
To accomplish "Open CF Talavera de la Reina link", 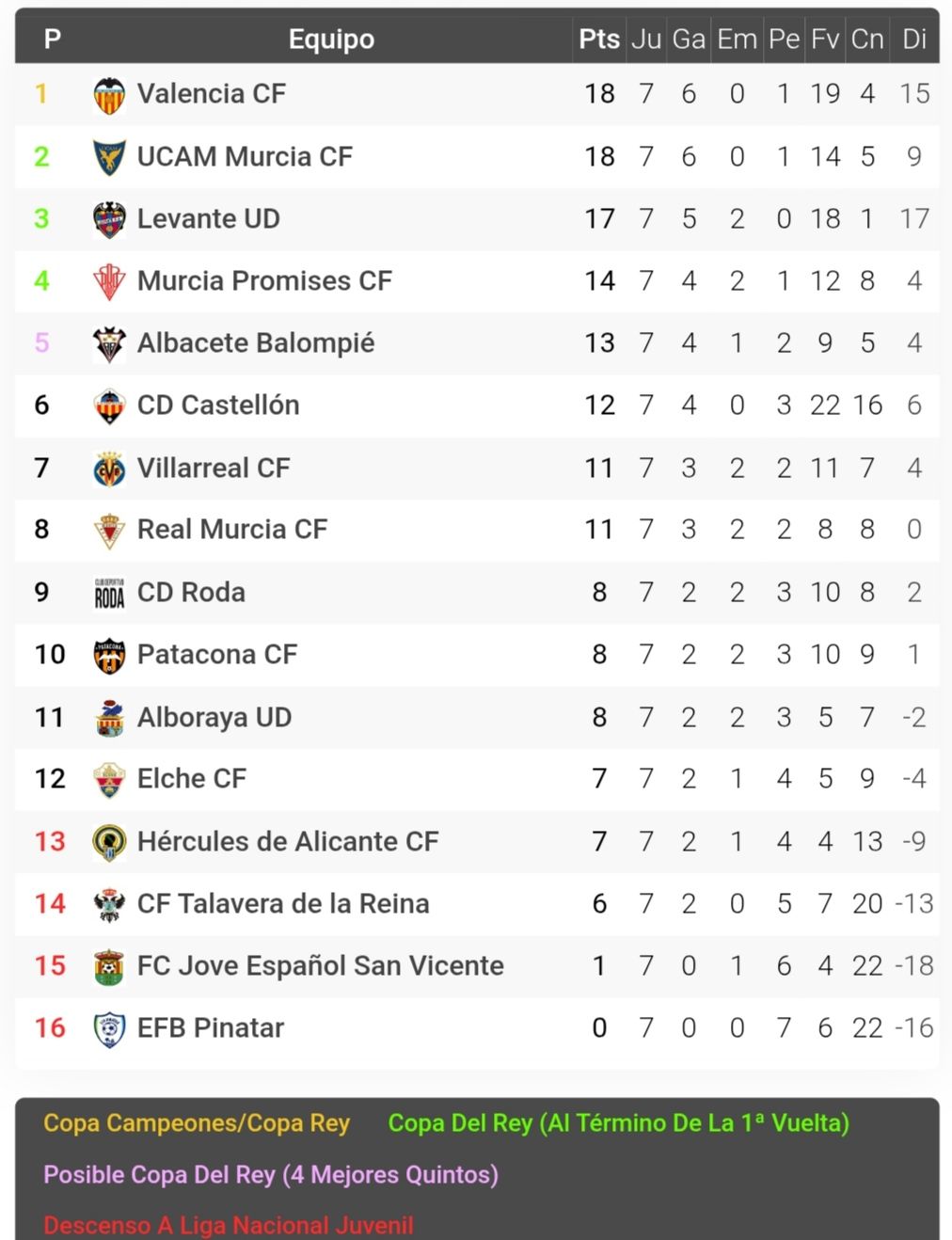I will [x=283, y=903].
